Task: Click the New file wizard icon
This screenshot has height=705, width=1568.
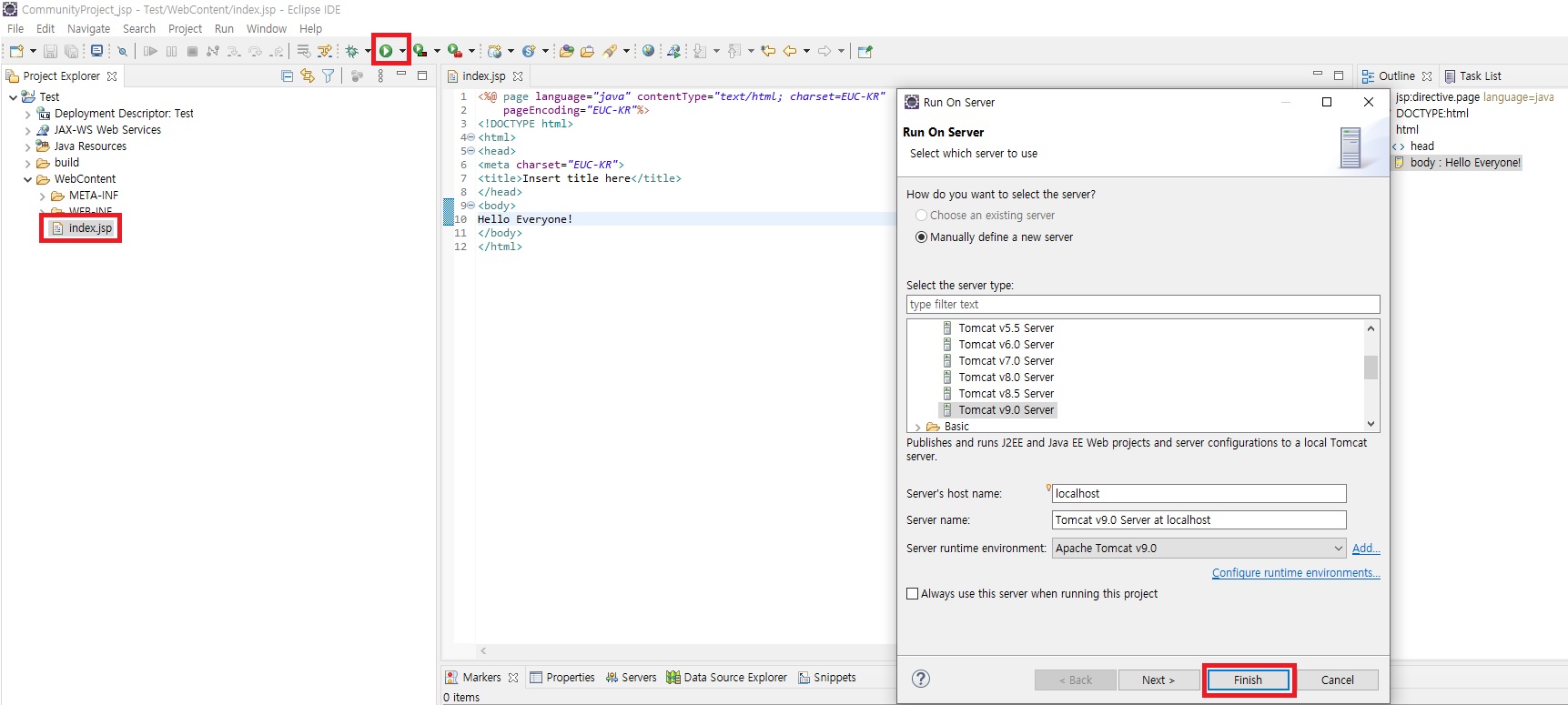Action: click(16, 51)
